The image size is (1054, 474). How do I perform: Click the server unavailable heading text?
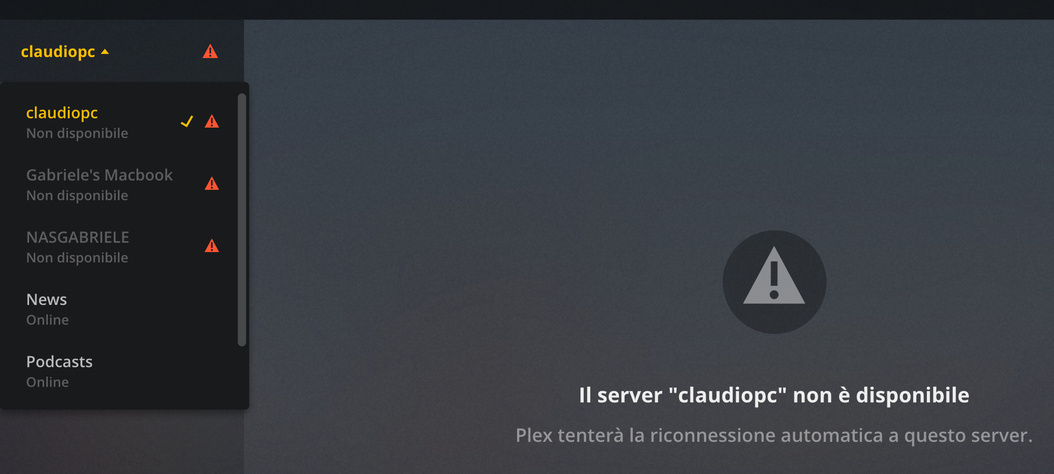(774, 395)
